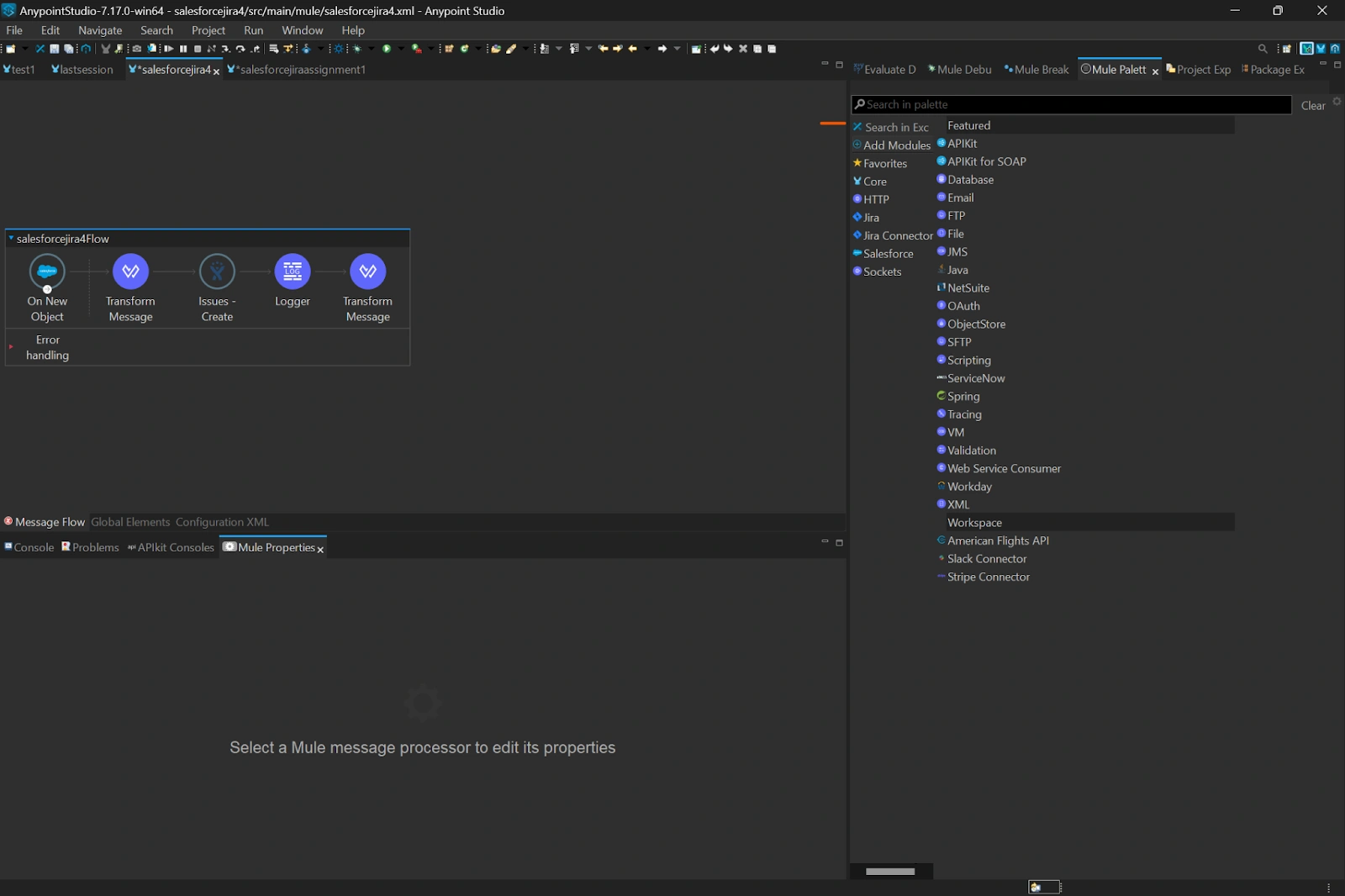This screenshot has width=1345, height=896.
Task: Select the Issues - Create Jira node
Action: coord(217,272)
